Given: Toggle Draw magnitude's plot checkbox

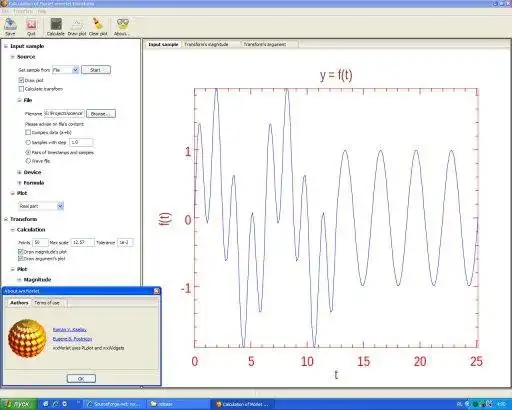Looking at the screenshot, I should (21, 252).
